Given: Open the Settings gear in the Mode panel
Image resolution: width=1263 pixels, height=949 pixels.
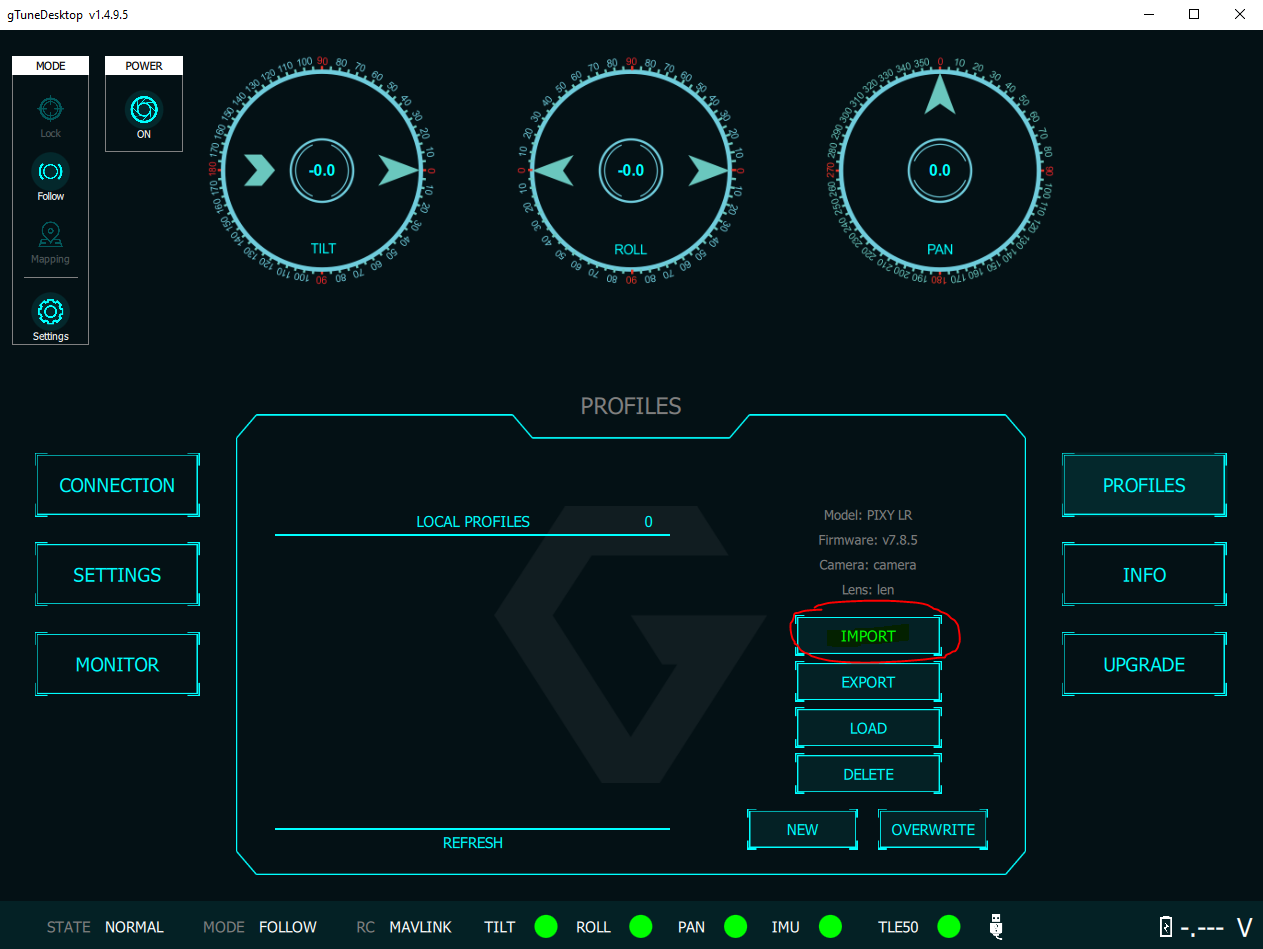Looking at the screenshot, I should (50, 312).
